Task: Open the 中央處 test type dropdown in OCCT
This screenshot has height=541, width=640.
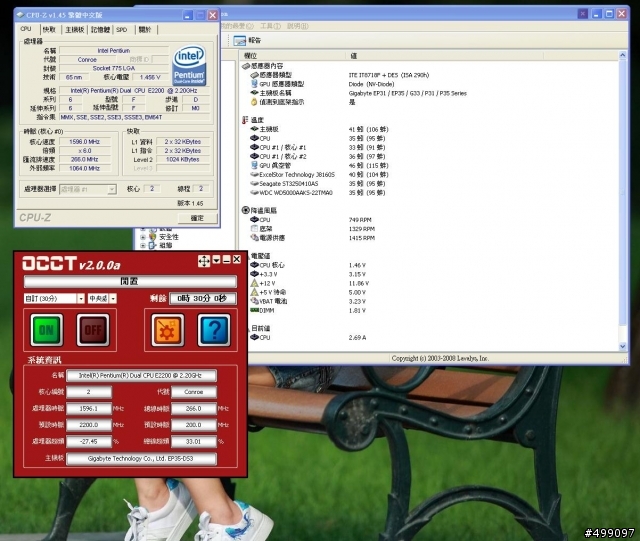Action: pyautogui.click(x=113, y=298)
